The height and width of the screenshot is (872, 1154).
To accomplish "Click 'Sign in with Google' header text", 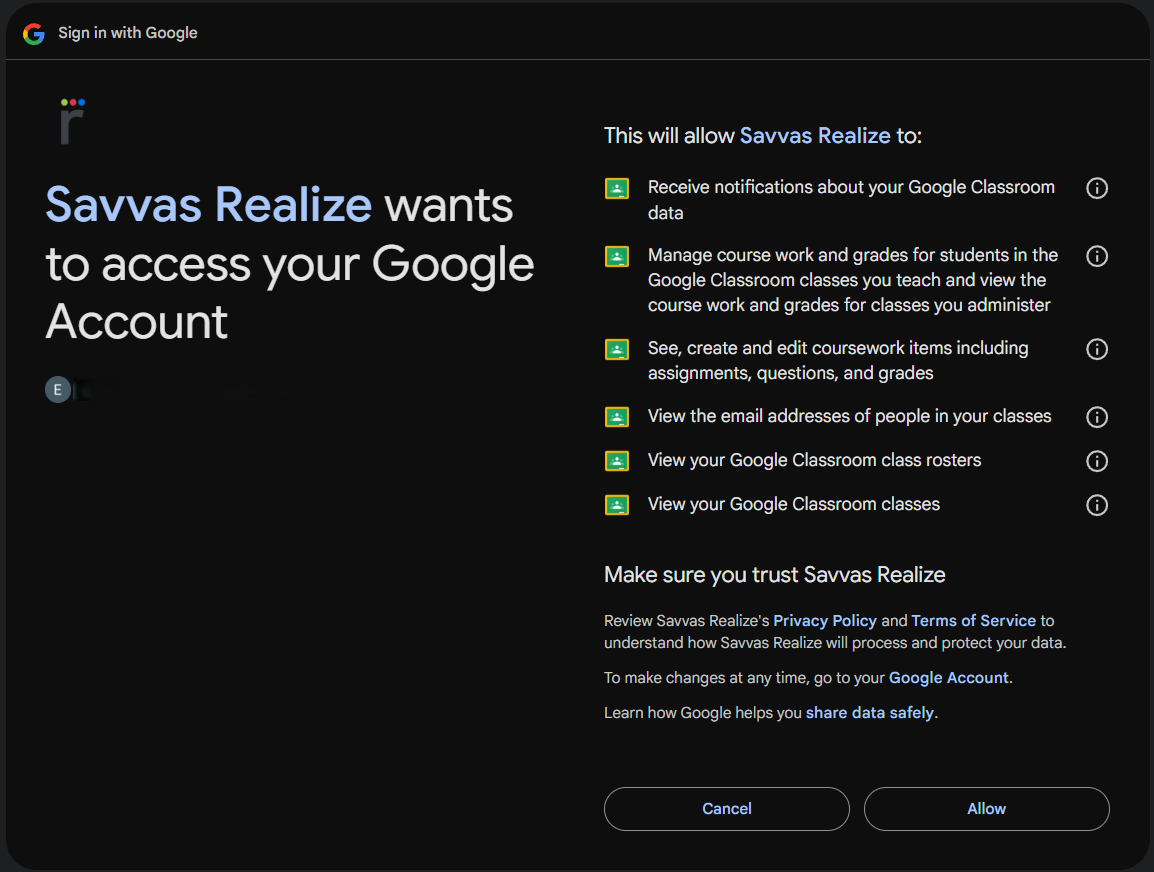I will tap(128, 33).
